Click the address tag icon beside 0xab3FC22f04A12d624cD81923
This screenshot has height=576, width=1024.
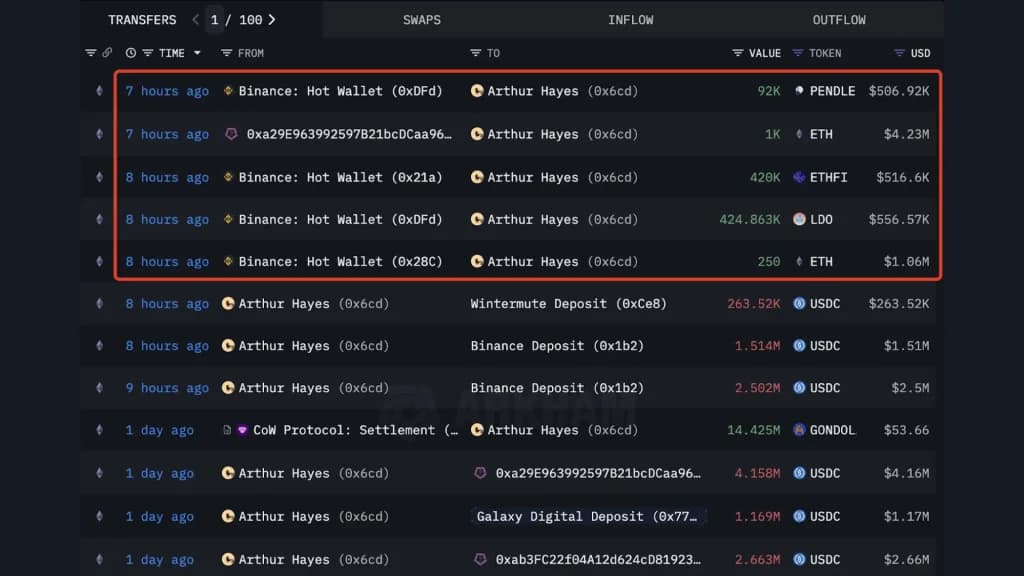[x=480, y=560]
